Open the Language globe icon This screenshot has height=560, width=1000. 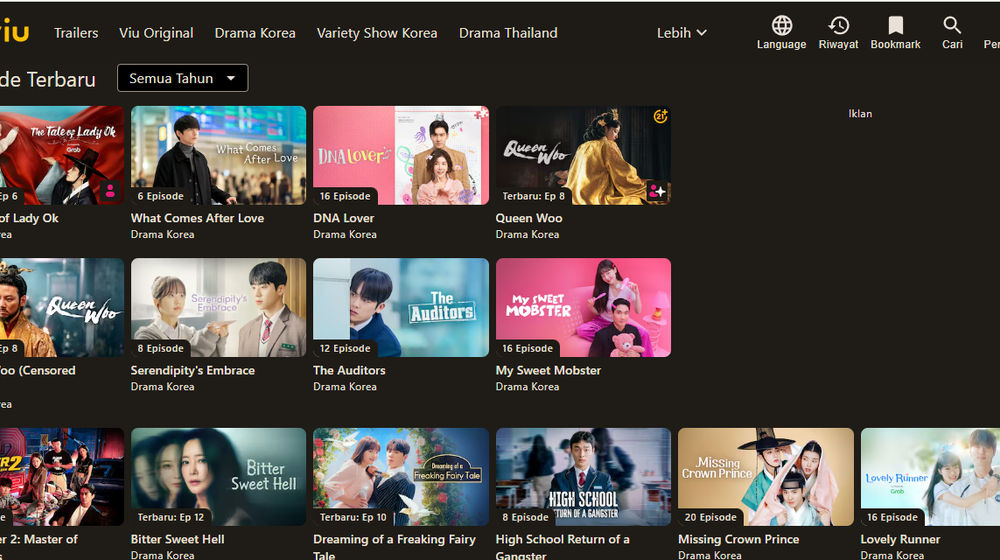781,26
